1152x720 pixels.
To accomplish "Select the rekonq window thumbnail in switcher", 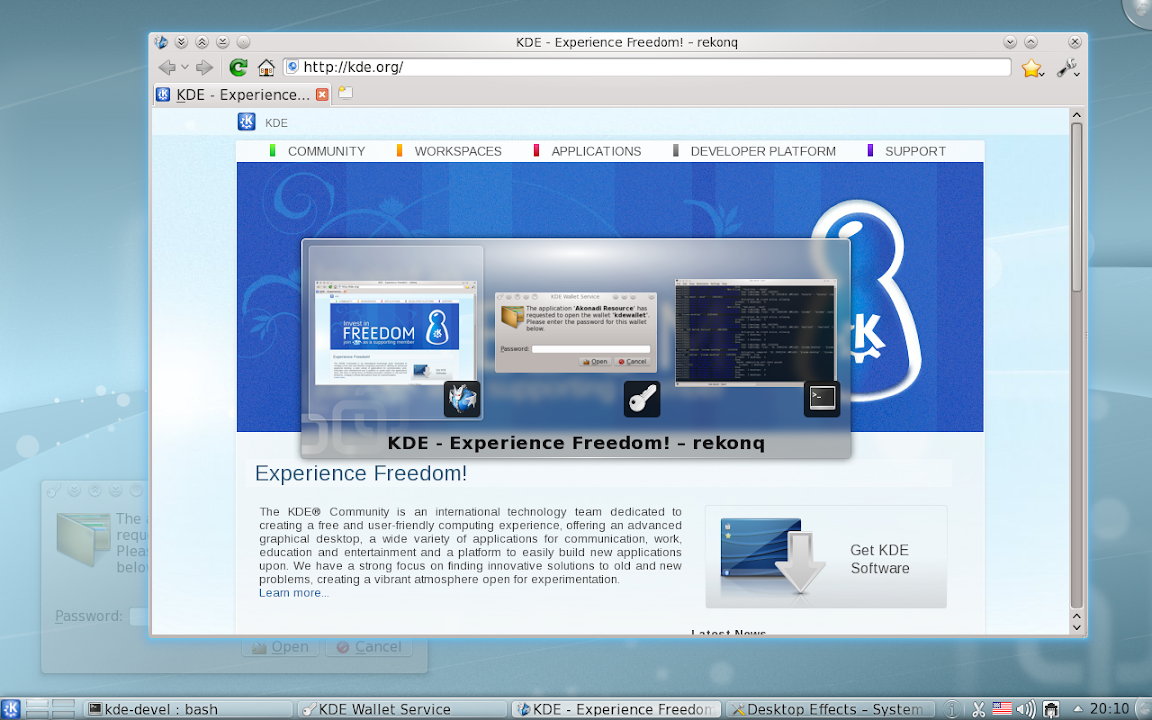I will pos(396,332).
